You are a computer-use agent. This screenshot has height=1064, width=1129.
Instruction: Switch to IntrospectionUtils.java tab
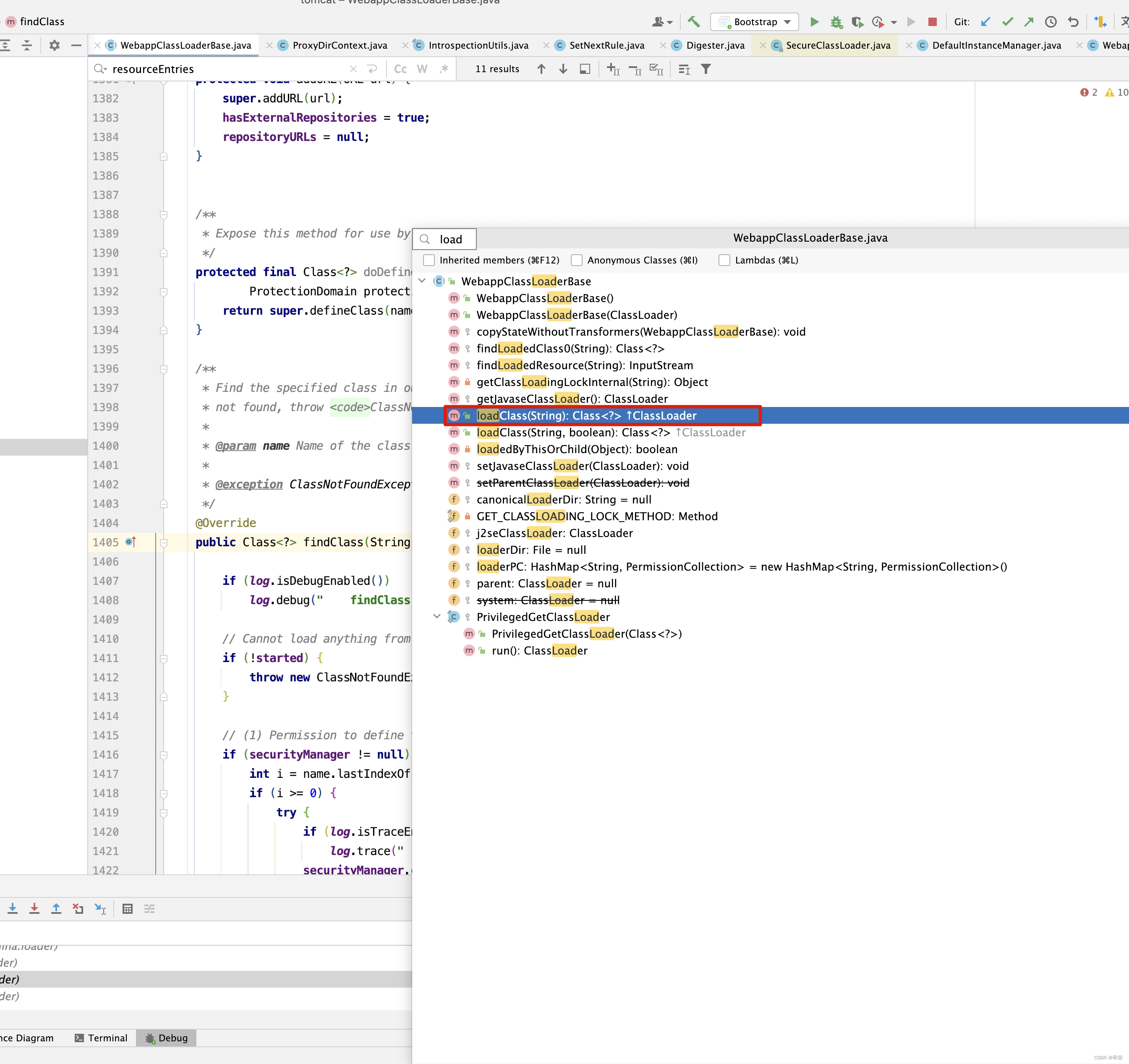point(478,45)
